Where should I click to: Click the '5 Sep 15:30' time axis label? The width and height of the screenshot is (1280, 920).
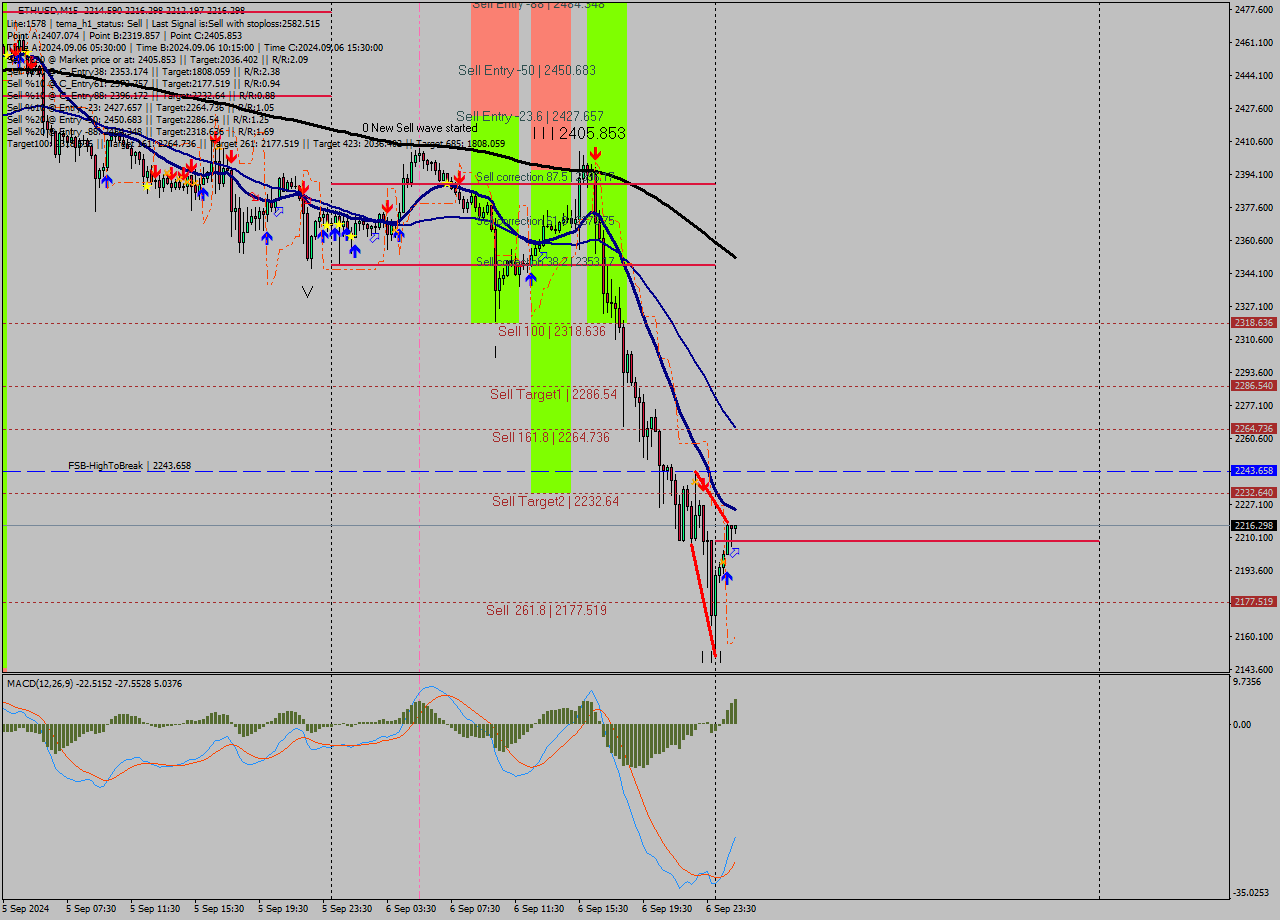[x=219, y=909]
